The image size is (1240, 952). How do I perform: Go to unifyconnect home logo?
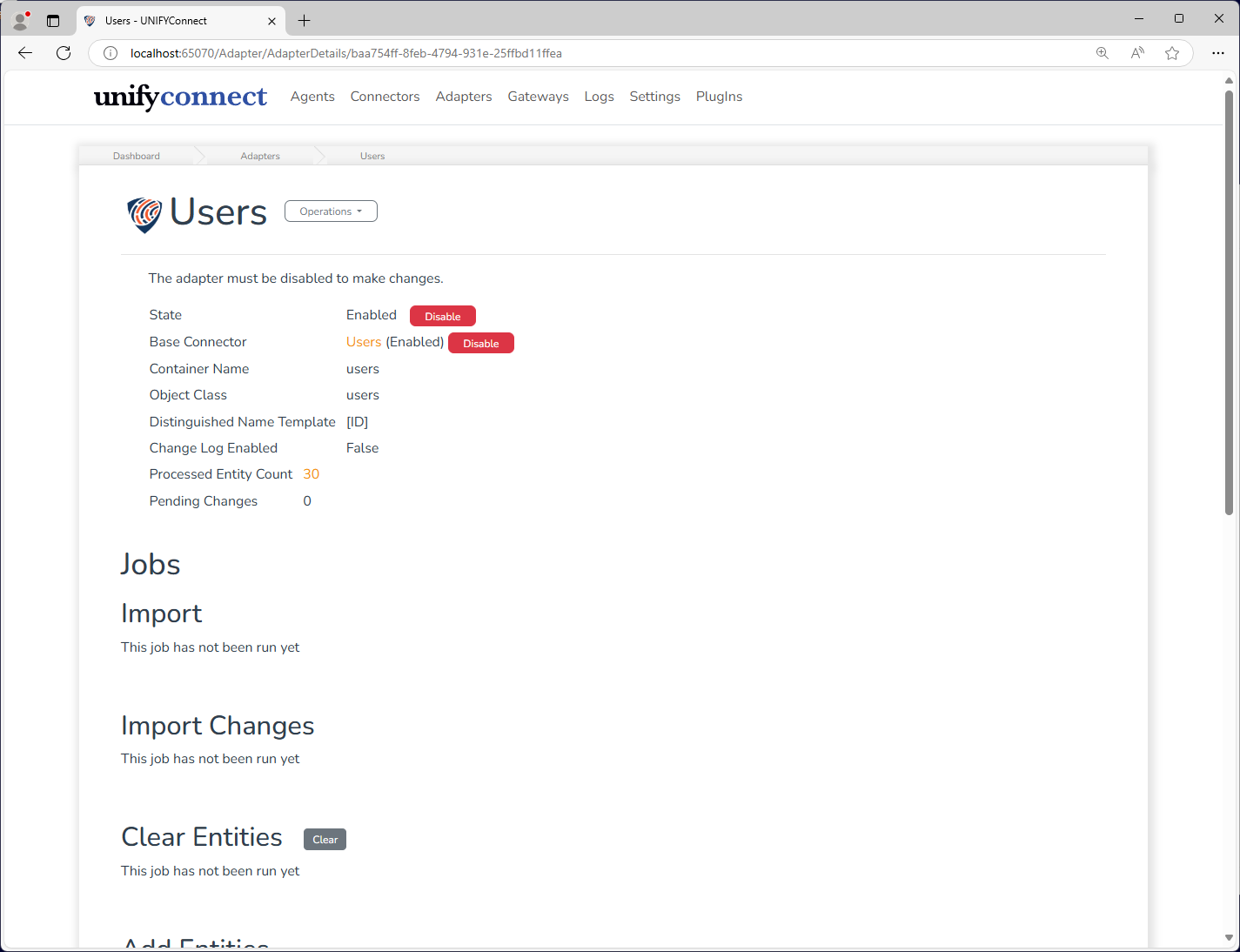[180, 97]
